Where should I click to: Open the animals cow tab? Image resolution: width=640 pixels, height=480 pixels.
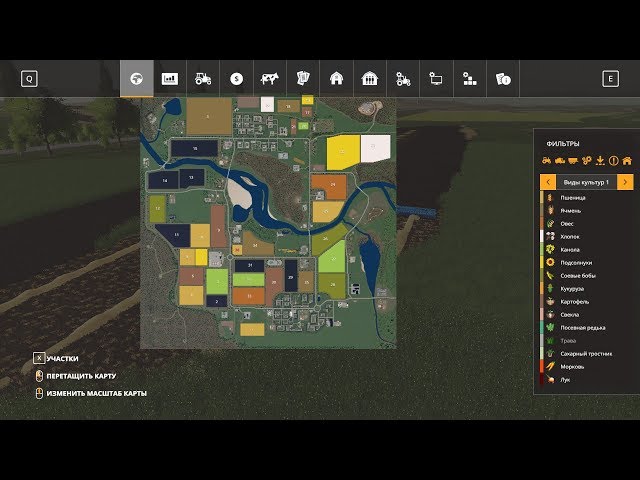tap(270, 78)
